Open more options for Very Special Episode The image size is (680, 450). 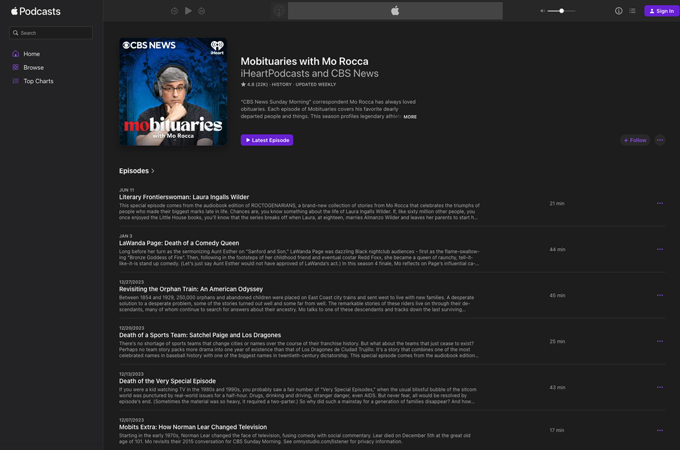click(x=660, y=387)
